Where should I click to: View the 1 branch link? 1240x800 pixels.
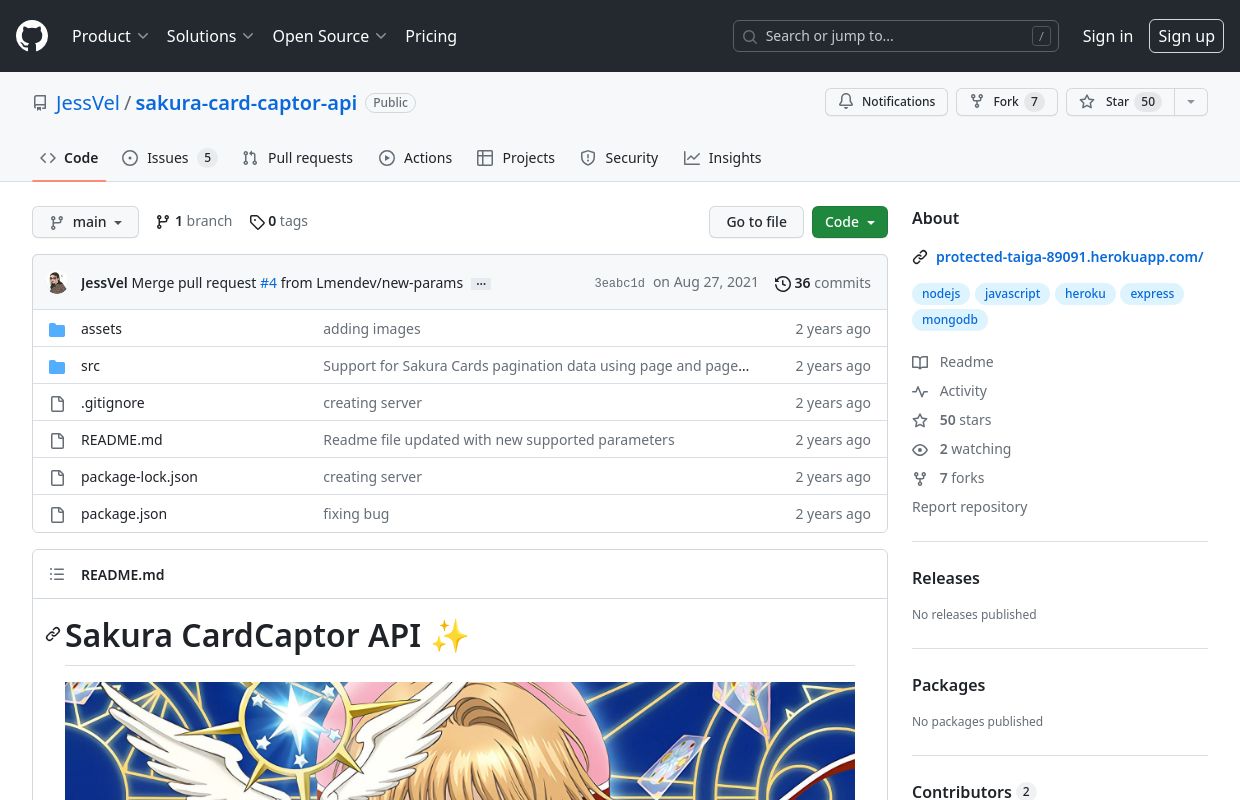(x=194, y=221)
